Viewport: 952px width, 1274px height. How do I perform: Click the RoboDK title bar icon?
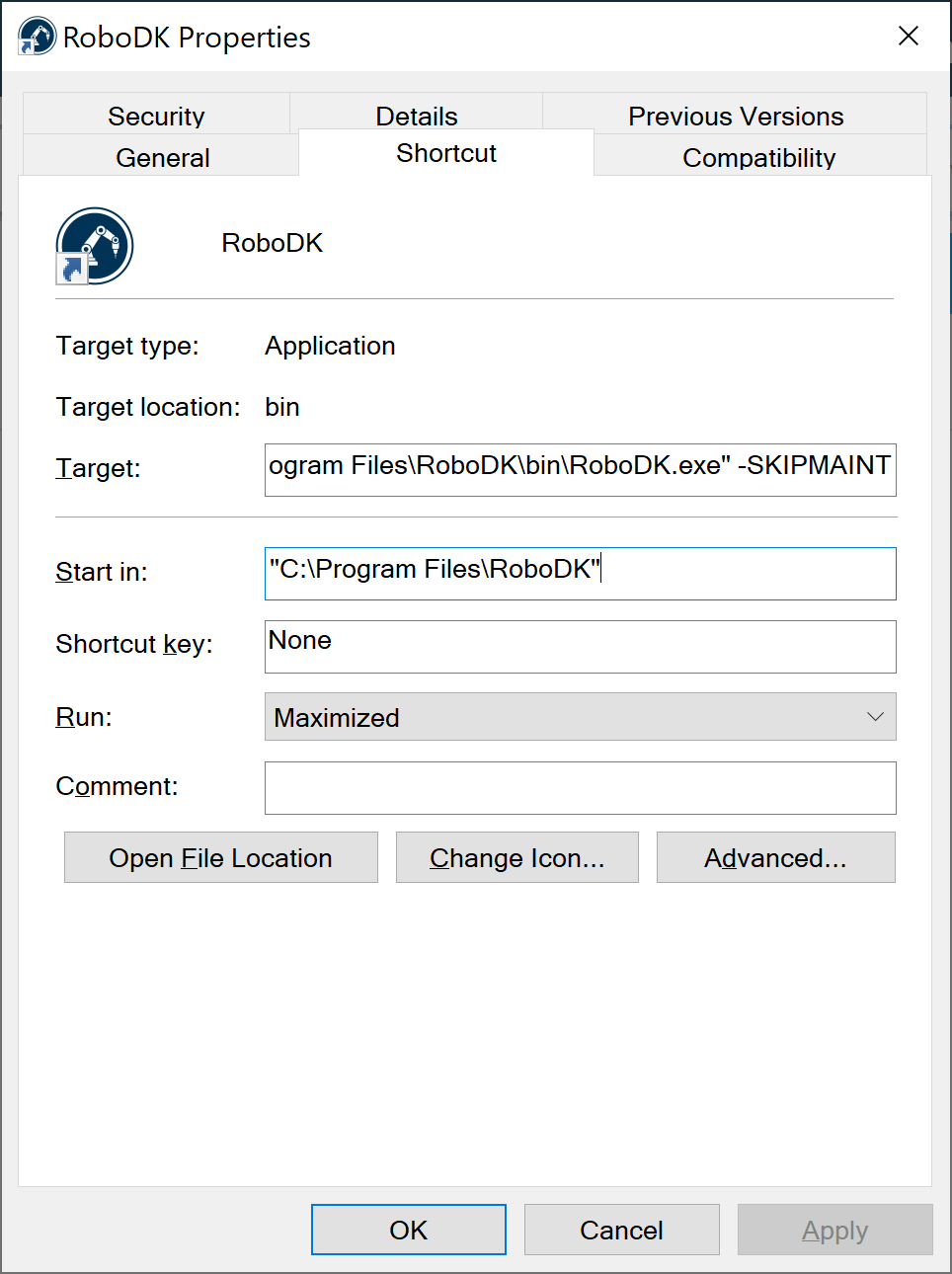pyautogui.click(x=37, y=37)
